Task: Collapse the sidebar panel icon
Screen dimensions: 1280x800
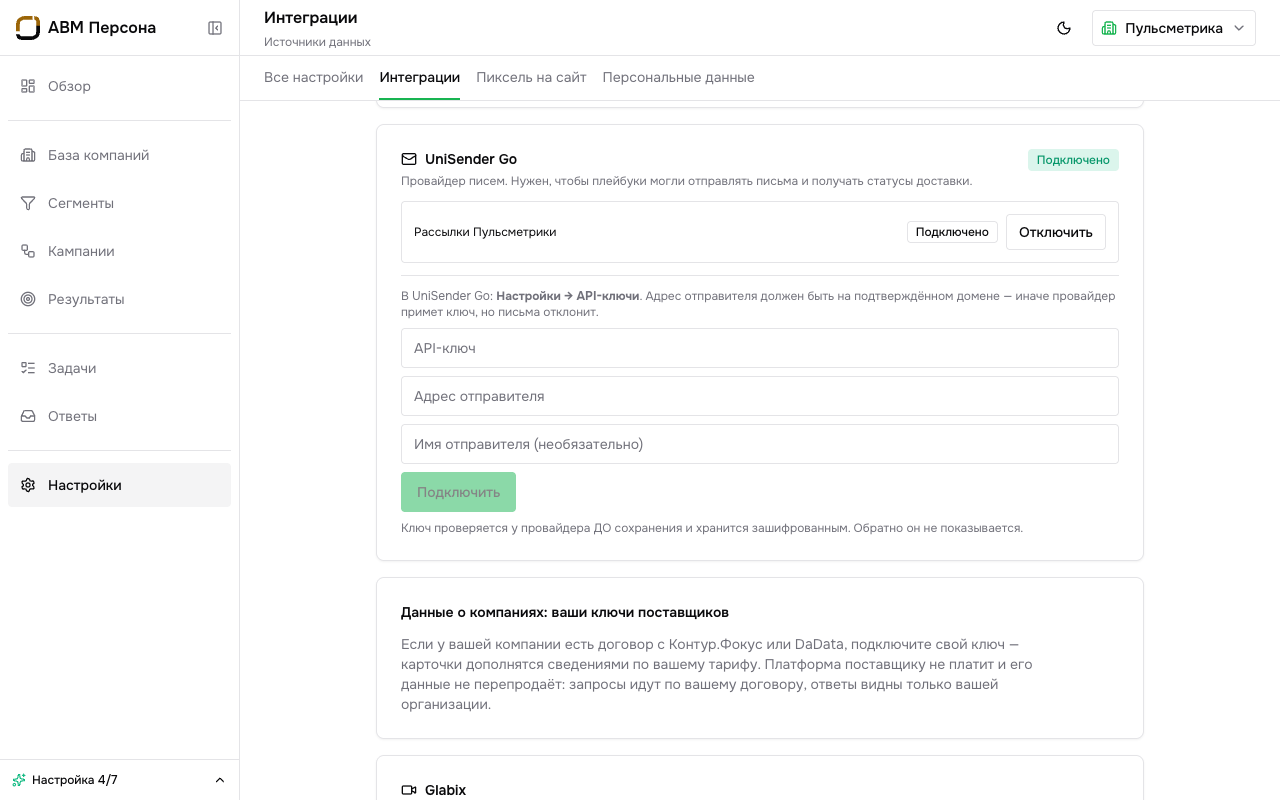Action: click(x=215, y=28)
